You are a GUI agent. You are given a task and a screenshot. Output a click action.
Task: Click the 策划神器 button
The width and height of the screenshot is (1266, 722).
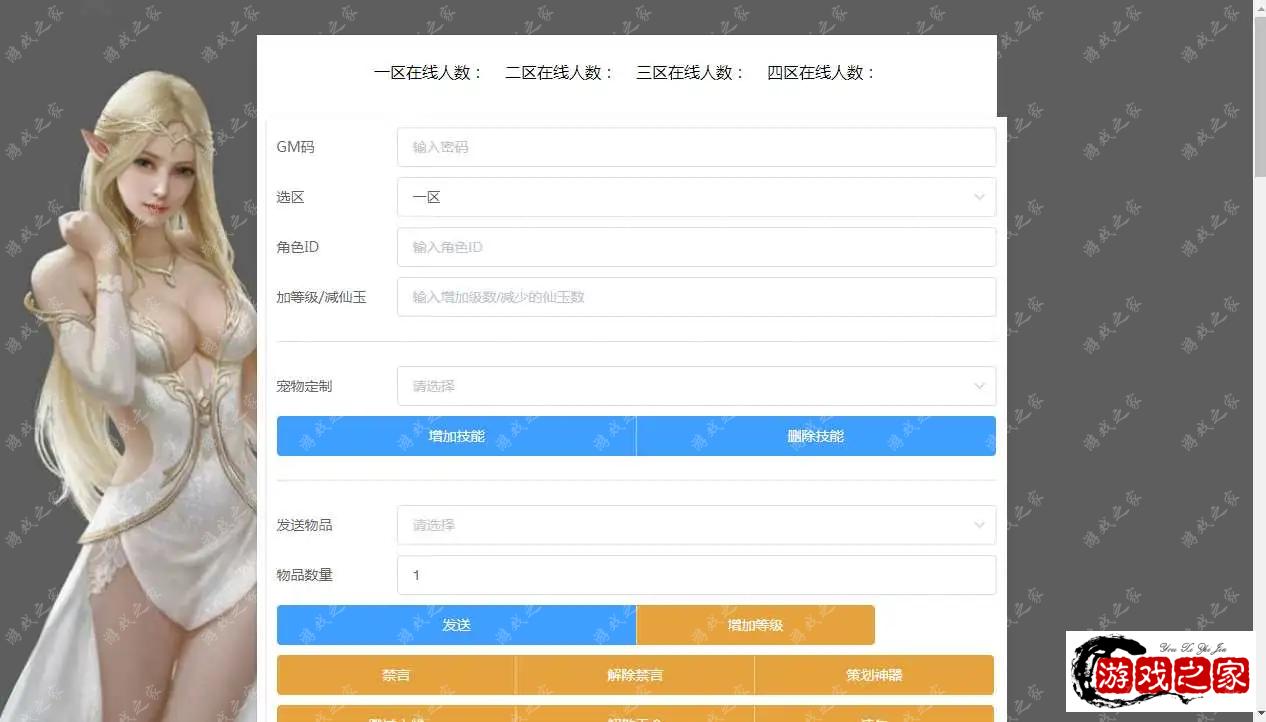point(873,675)
